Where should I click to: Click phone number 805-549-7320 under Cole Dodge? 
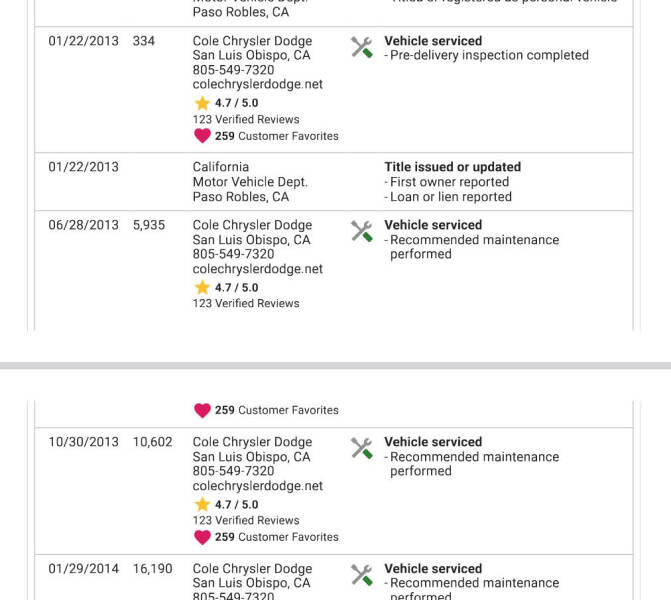coord(233,70)
